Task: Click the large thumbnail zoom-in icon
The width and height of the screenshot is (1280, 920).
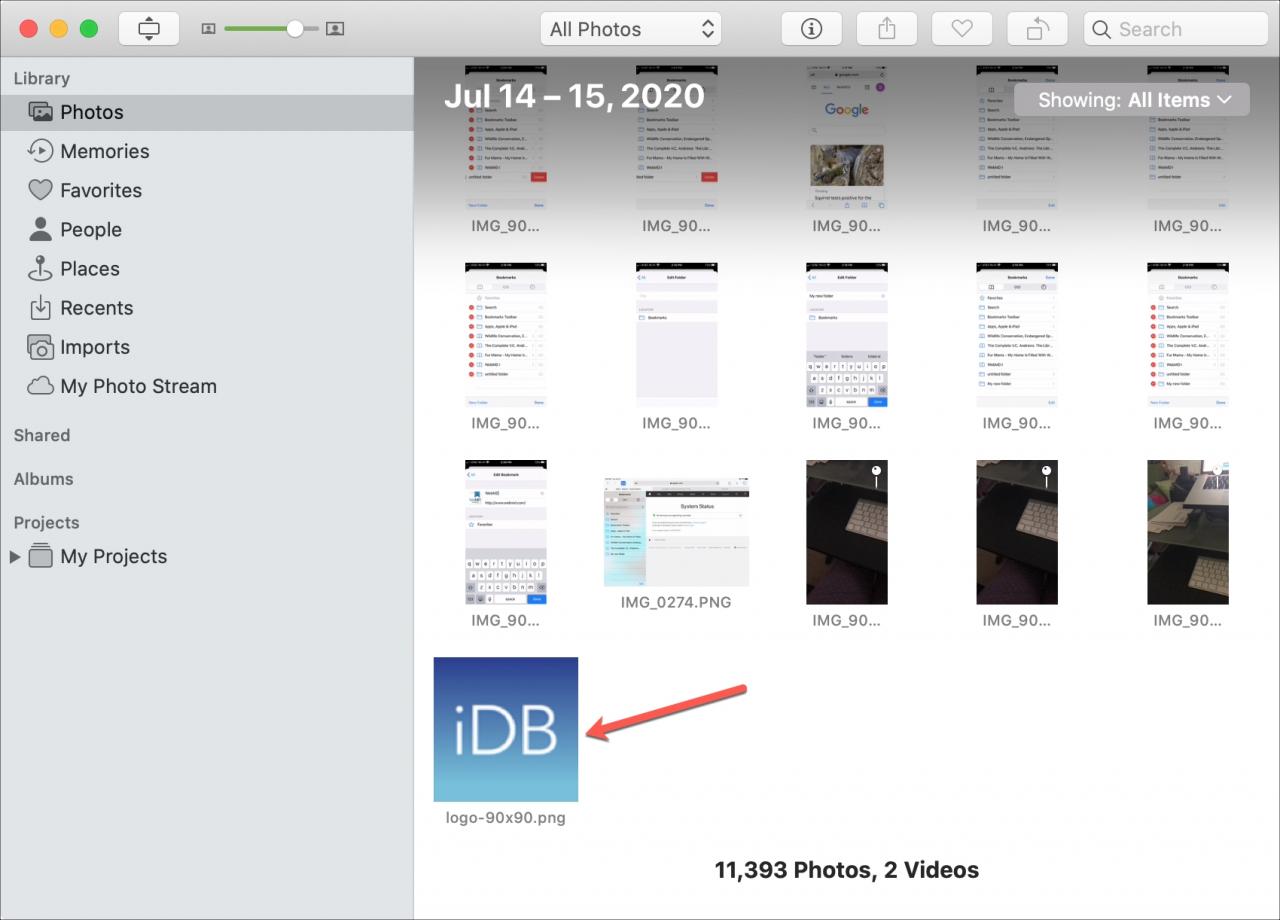Action: pyautogui.click(x=335, y=29)
